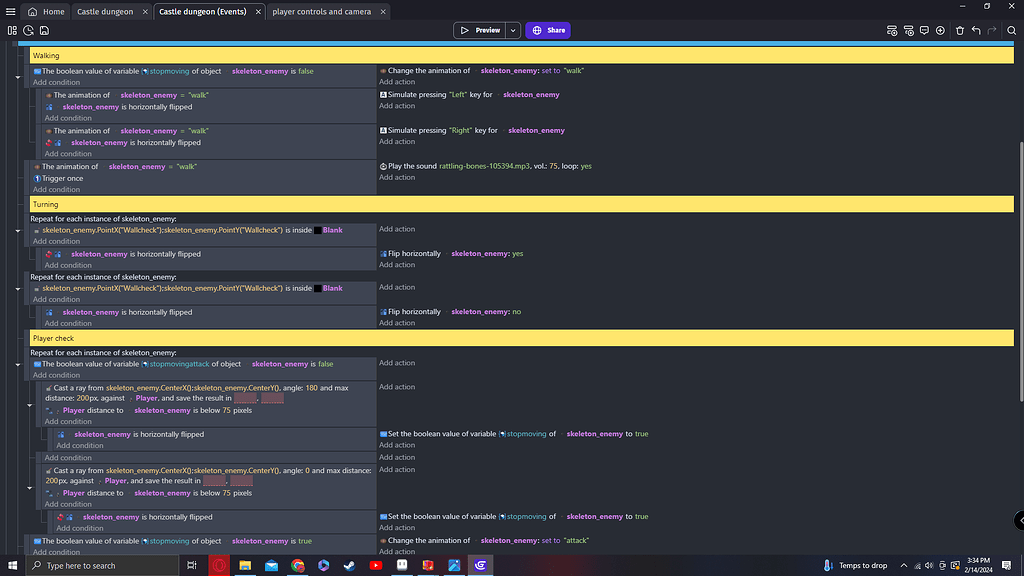The width and height of the screenshot is (1024, 576).
Task: Open the Preview options dropdown arrow
Action: point(513,30)
